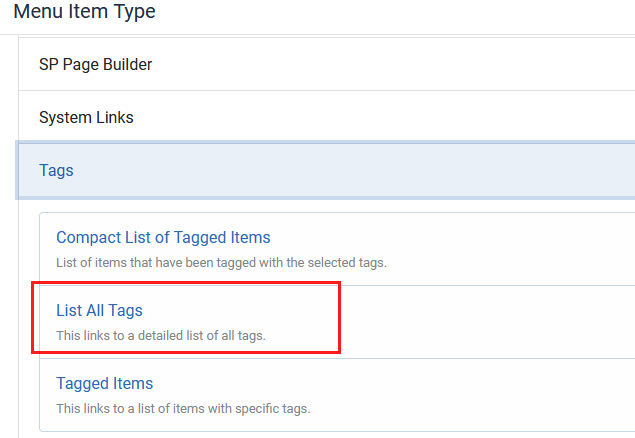635x438 pixels.
Task: Open Compact List of Tagged Items link
Action: (163, 237)
